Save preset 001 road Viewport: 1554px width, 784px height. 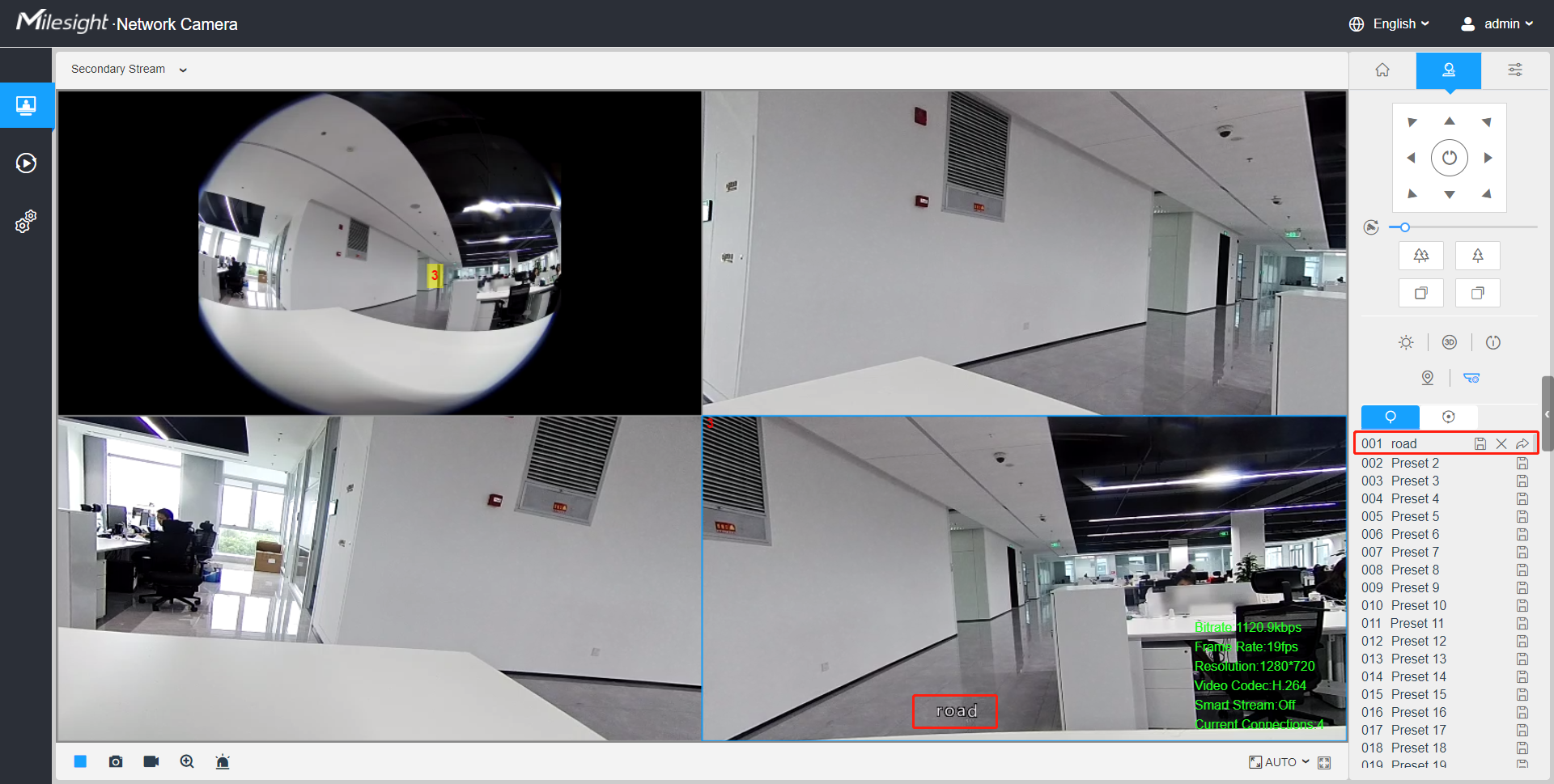pos(1480,443)
